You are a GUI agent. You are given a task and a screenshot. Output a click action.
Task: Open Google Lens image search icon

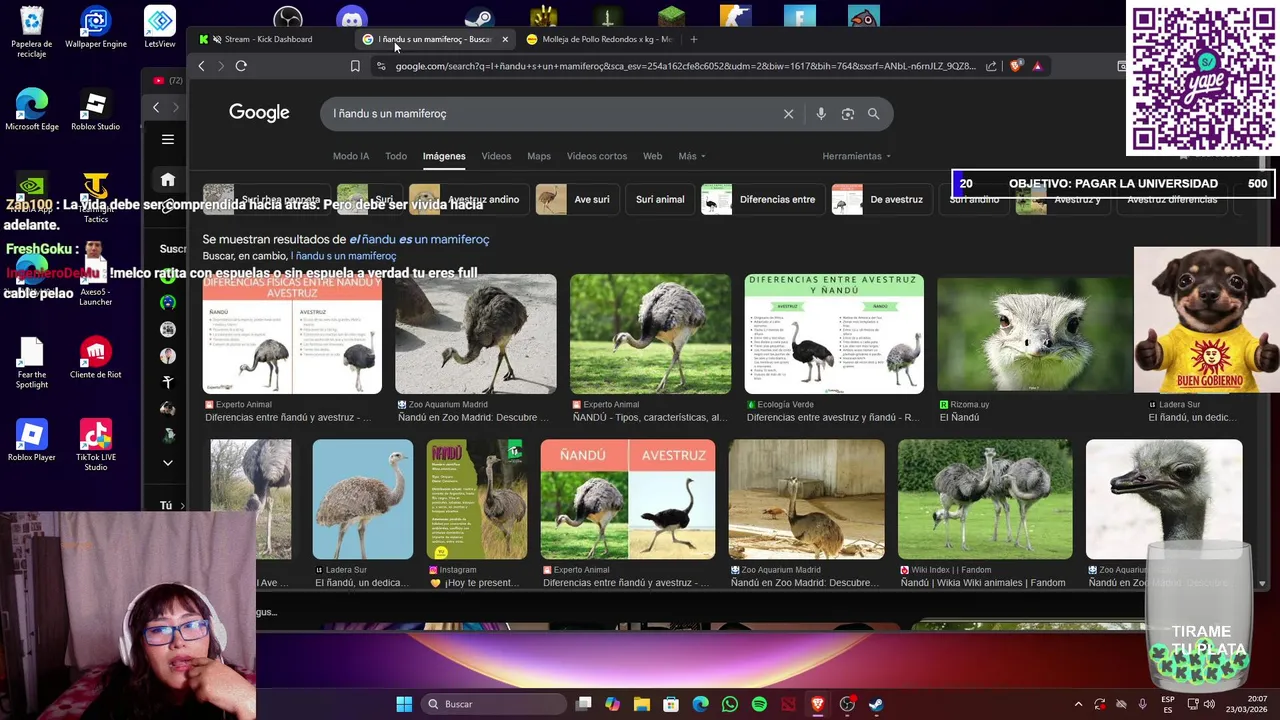(848, 114)
